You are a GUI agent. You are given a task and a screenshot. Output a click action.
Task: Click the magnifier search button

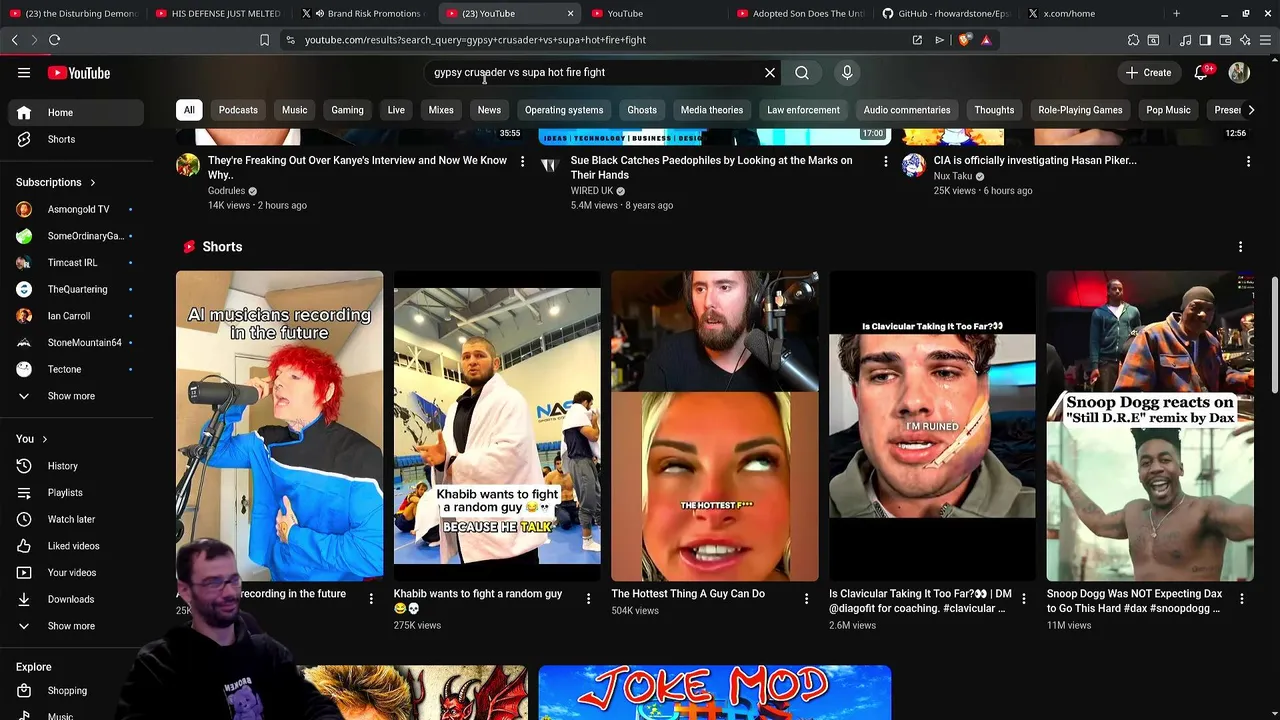coord(802,72)
